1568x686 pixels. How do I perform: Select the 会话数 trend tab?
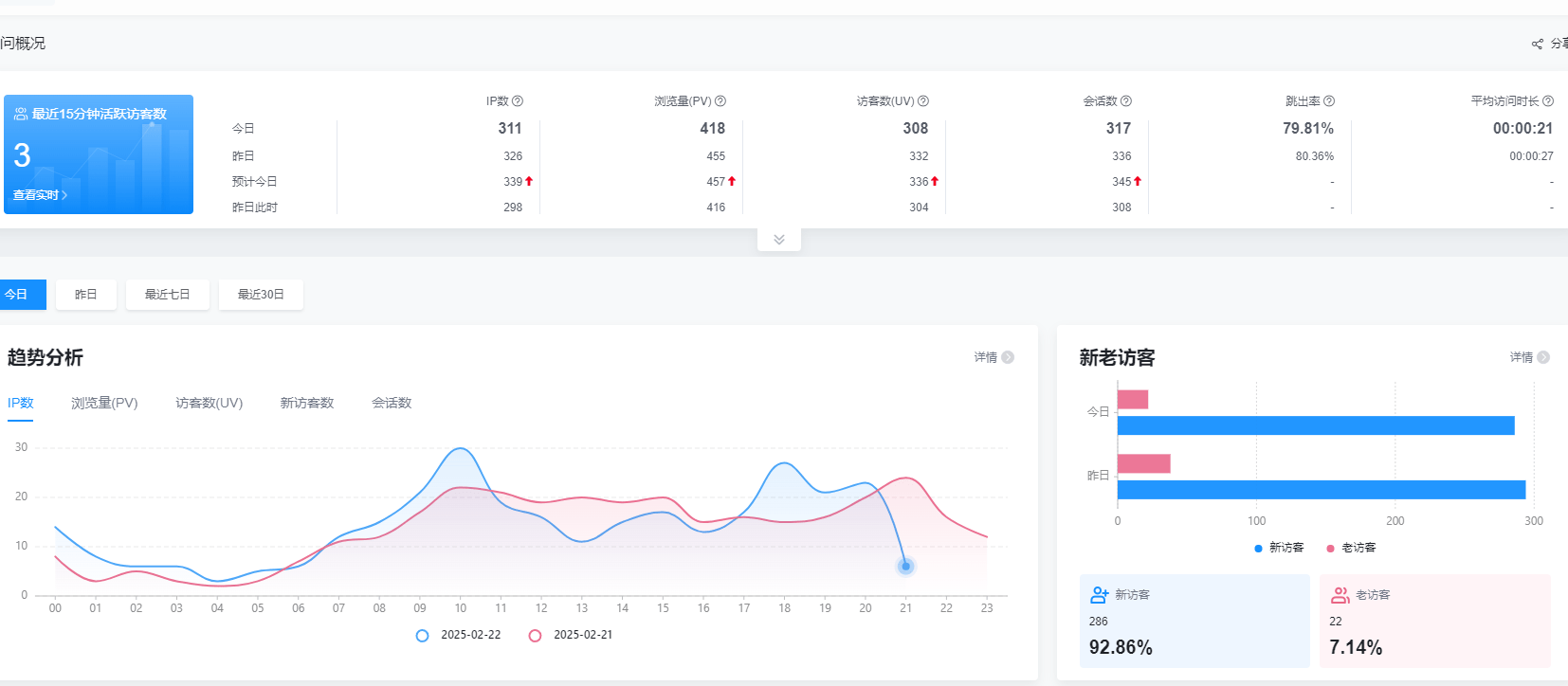pyautogui.click(x=392, y=404)
